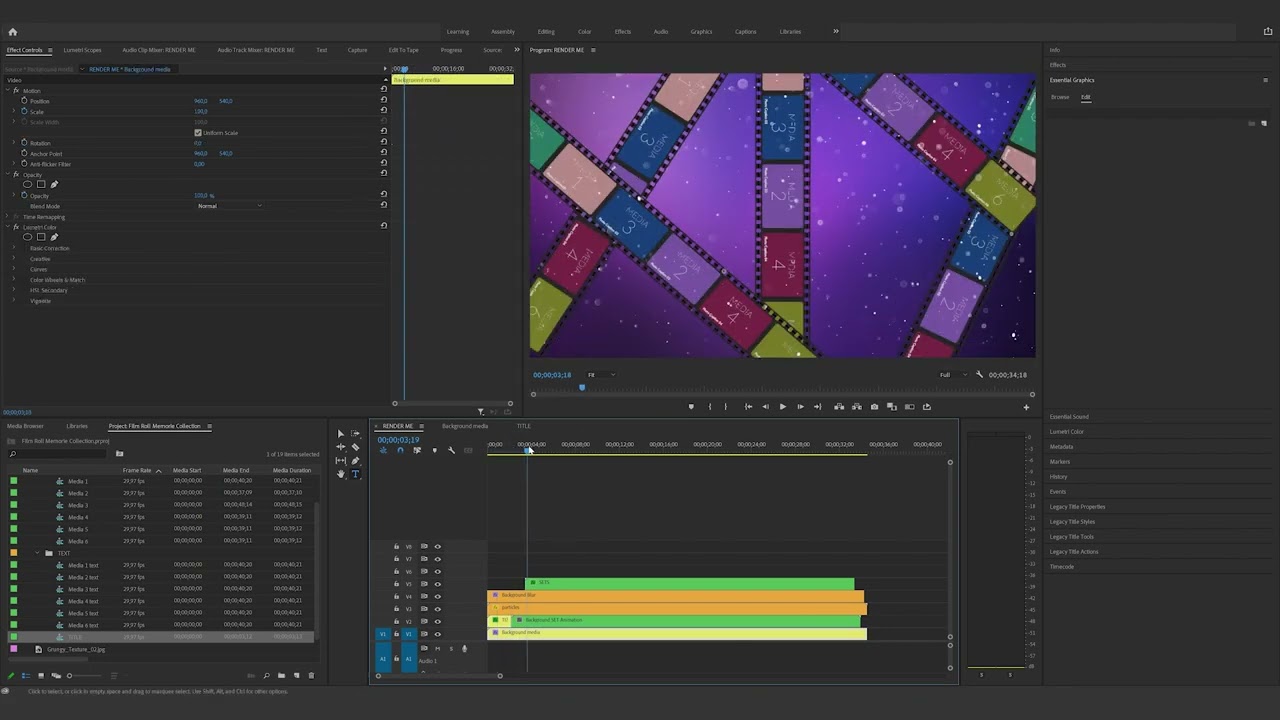The image size is (1280, 720).
Task: Open Program Monitor wrench settings
Action: [979, 375]
